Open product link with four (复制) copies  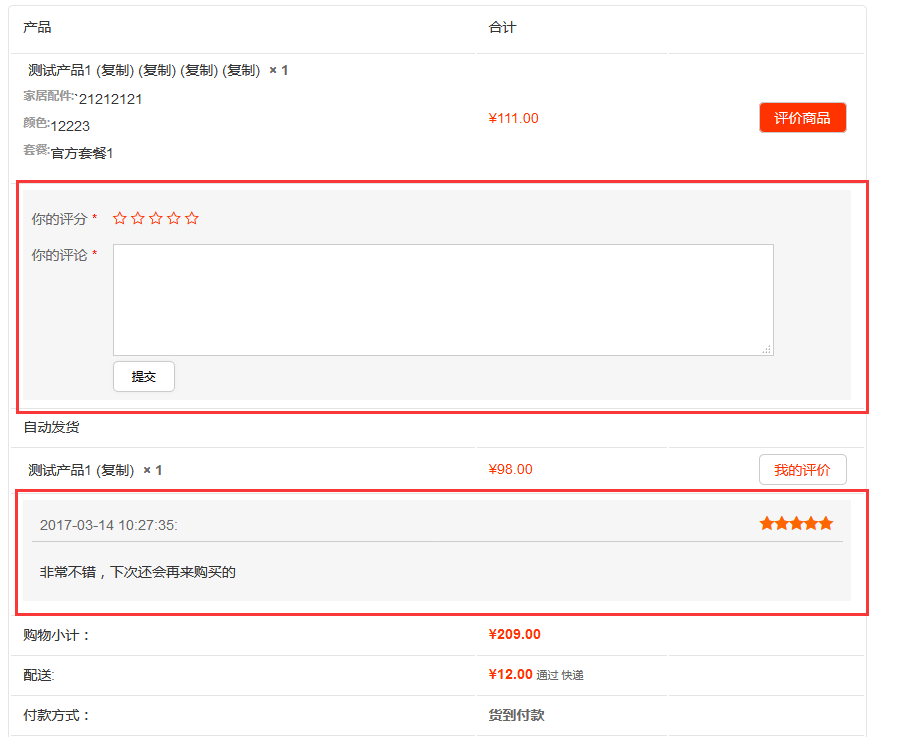[x=144, y=70]
